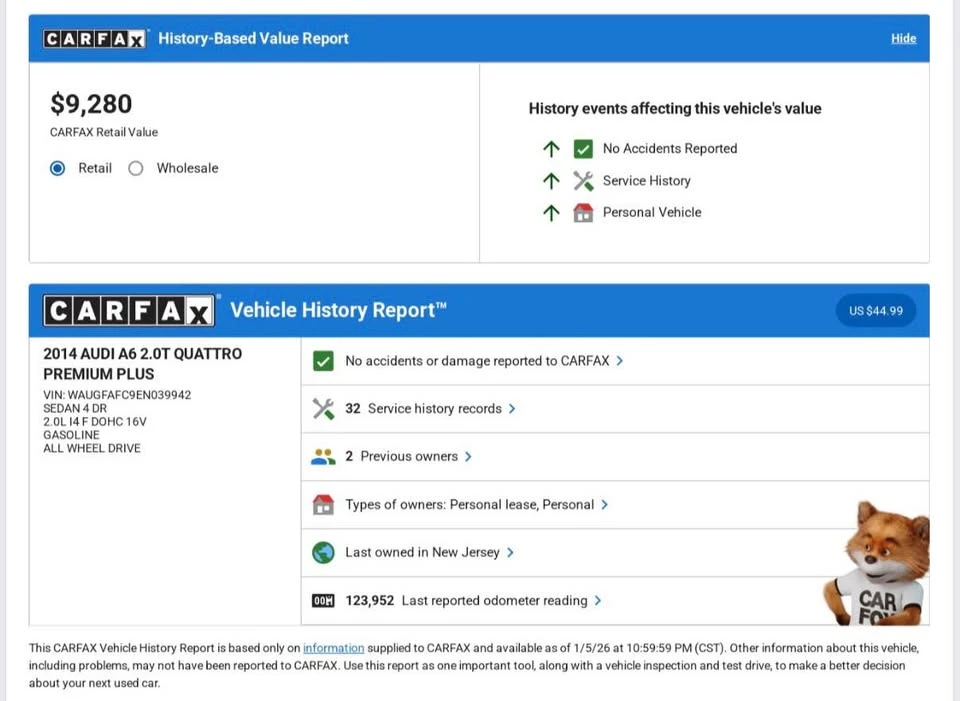Select the Wholesale value radio button
The width and height of the screenshot is (960, 701).
(136, 168)
